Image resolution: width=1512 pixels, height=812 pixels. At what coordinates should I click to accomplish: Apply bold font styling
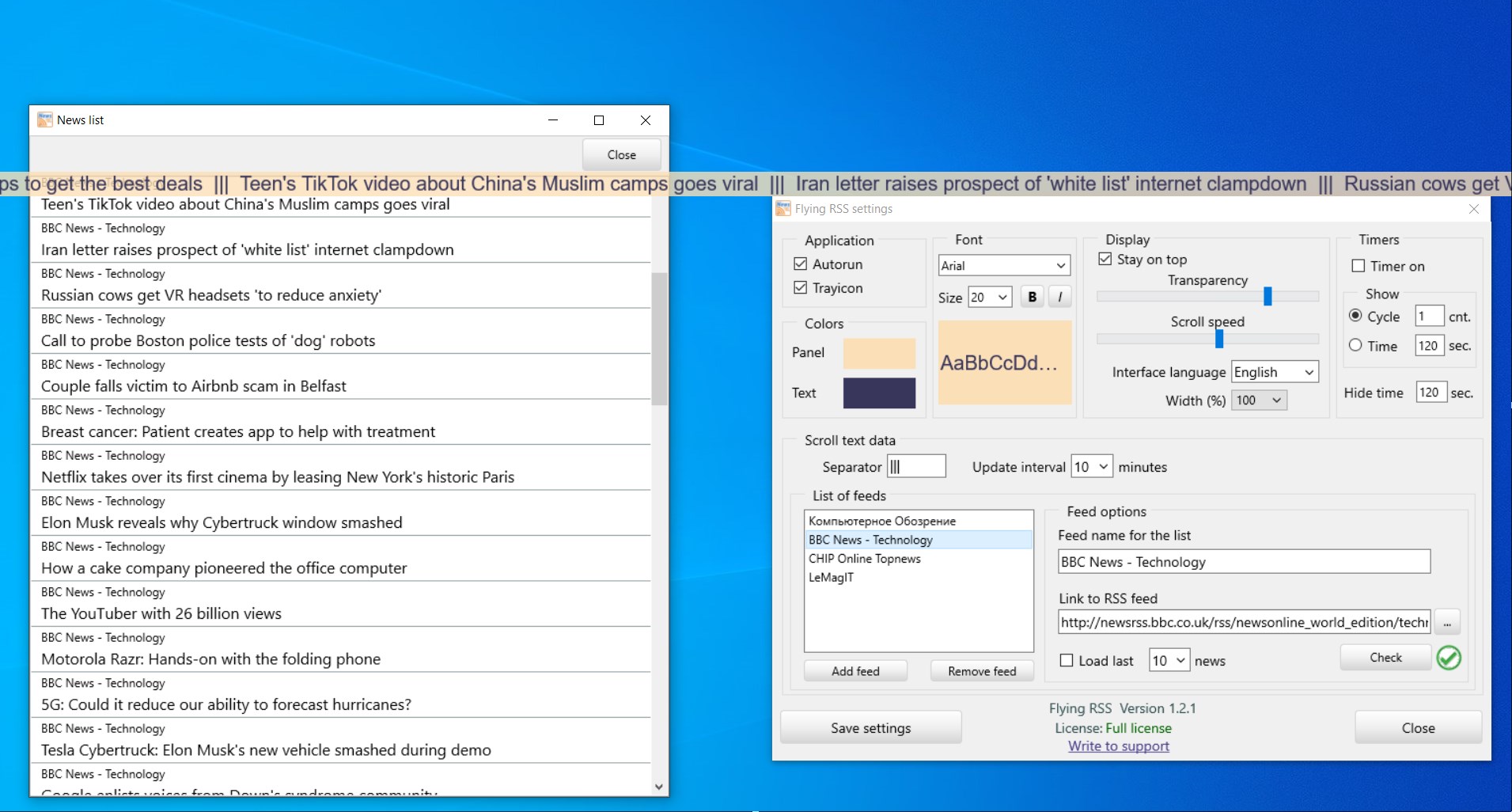1032,297
